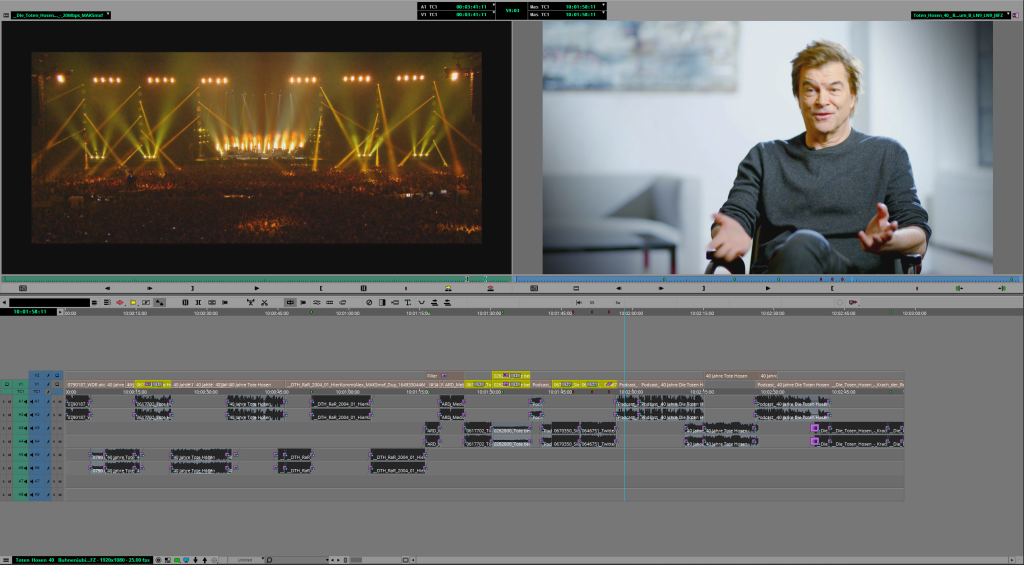
Task: Toggle source track selector V1 (green)
Action: [20, 384]
